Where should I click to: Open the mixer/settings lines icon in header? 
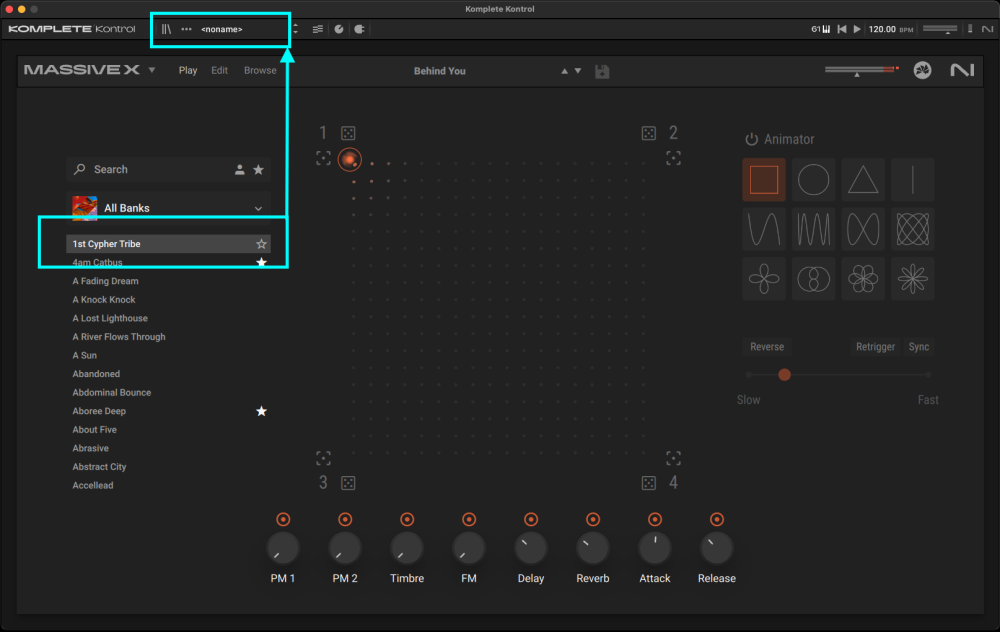(x=318, y=29)
